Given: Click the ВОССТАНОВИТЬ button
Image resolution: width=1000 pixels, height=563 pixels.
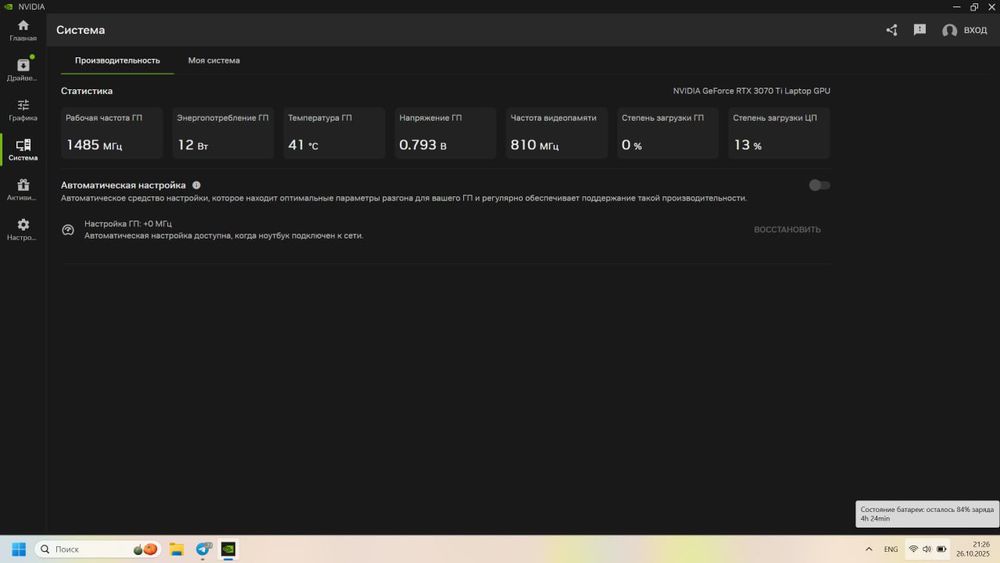Looking at the screenshot, I should pos(787,230).
